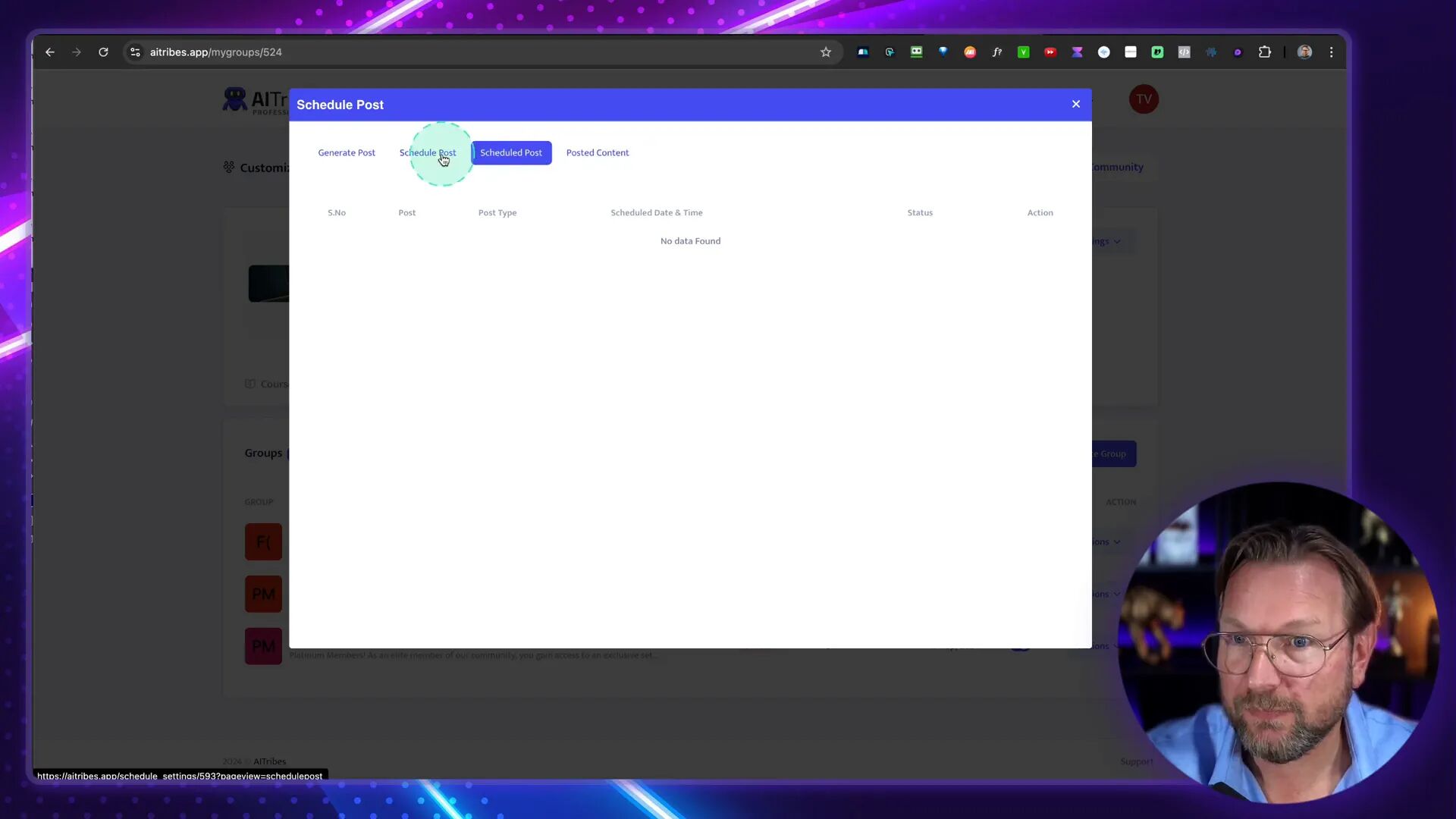Image resolution: width=1456 pixels, height=819 pixels.
Task: Select the Scheduled Post tab
Action: (x=513, y=152)
